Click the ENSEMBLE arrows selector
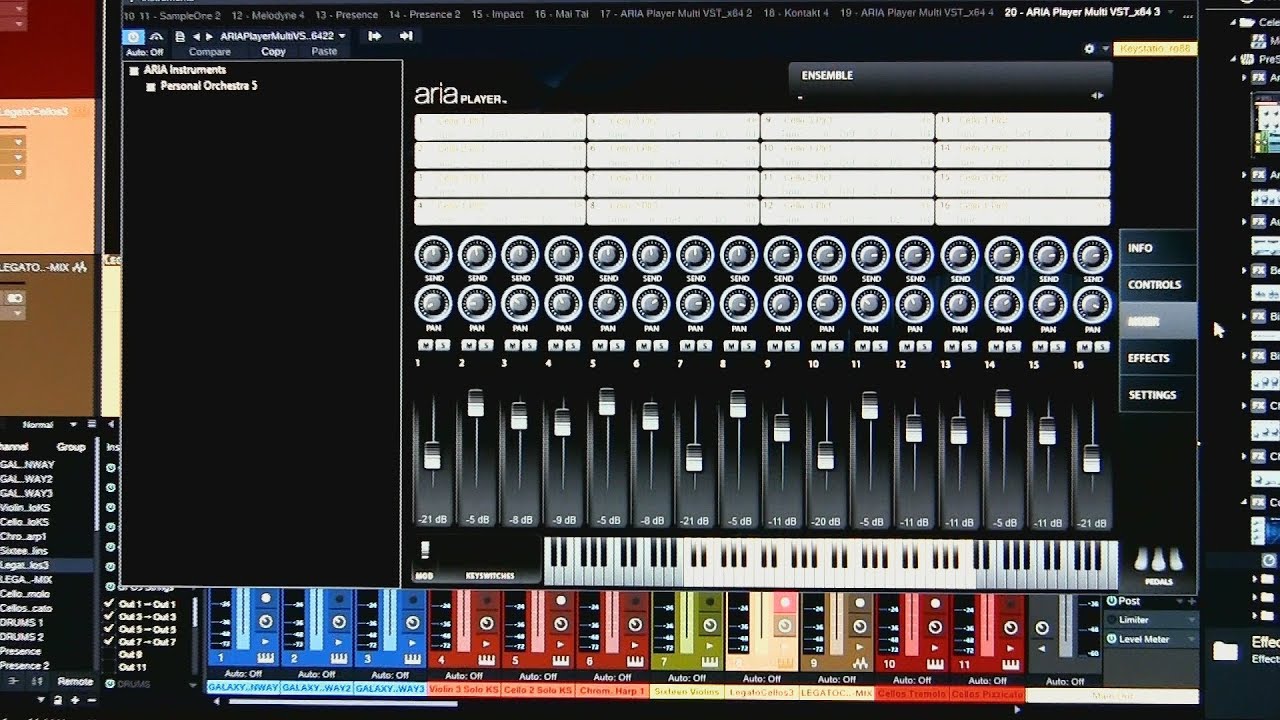 click(x=1098, y=96)
